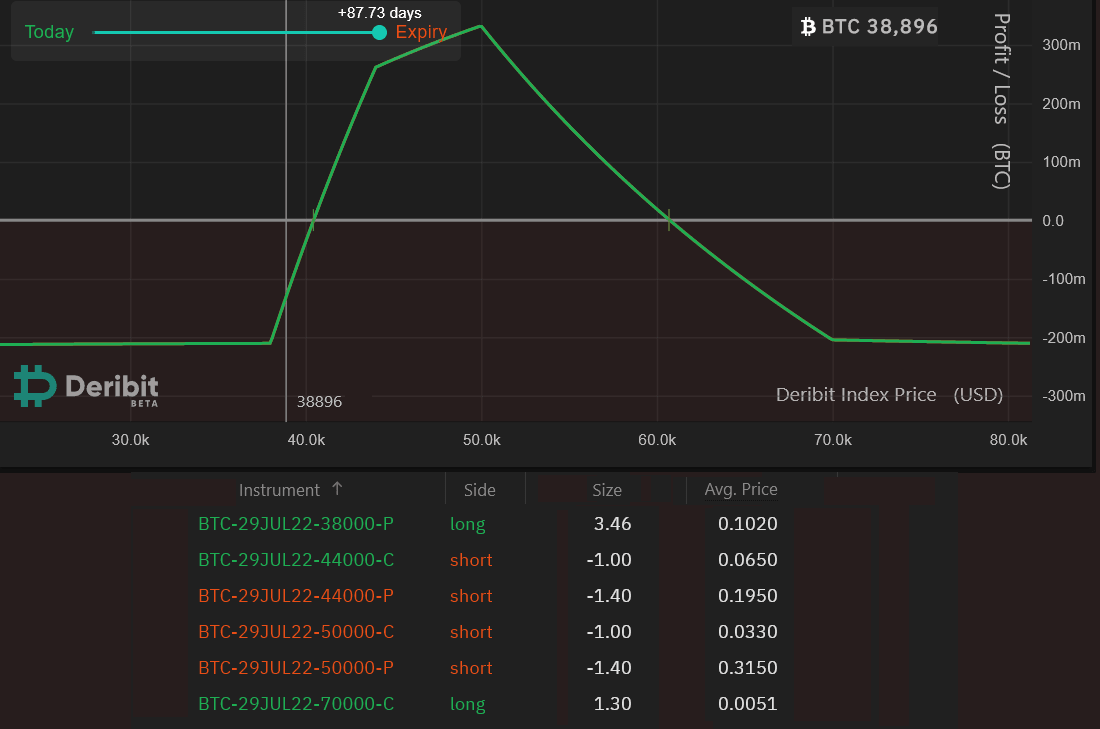Open the BTC-29JUL22-50000-C instrument
1100x729 pixels.
(x=295, y=631)
